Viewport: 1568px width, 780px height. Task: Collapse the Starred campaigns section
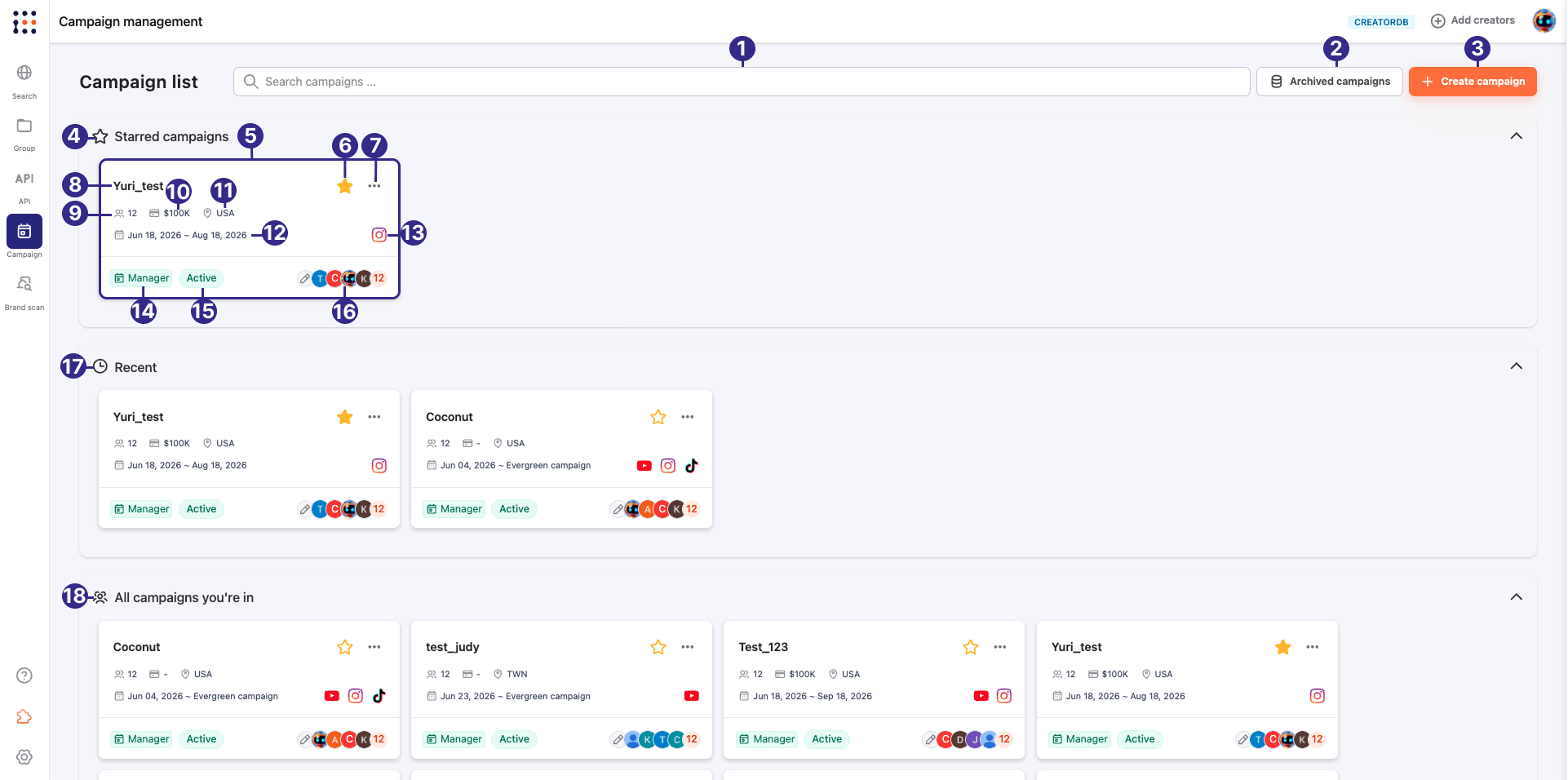tap(1517, 136)
